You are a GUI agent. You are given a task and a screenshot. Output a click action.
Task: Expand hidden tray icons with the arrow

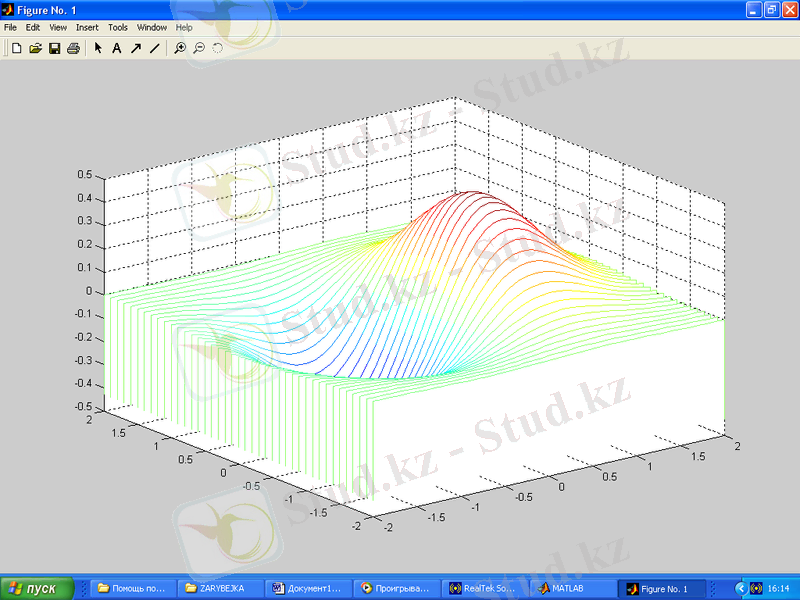coord(741,589)
